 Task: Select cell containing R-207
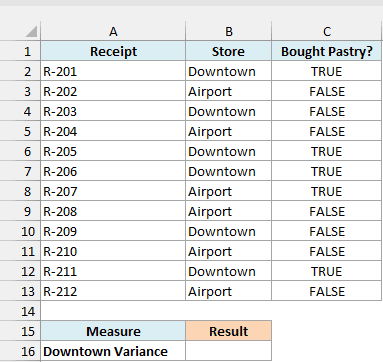(113, 191)
